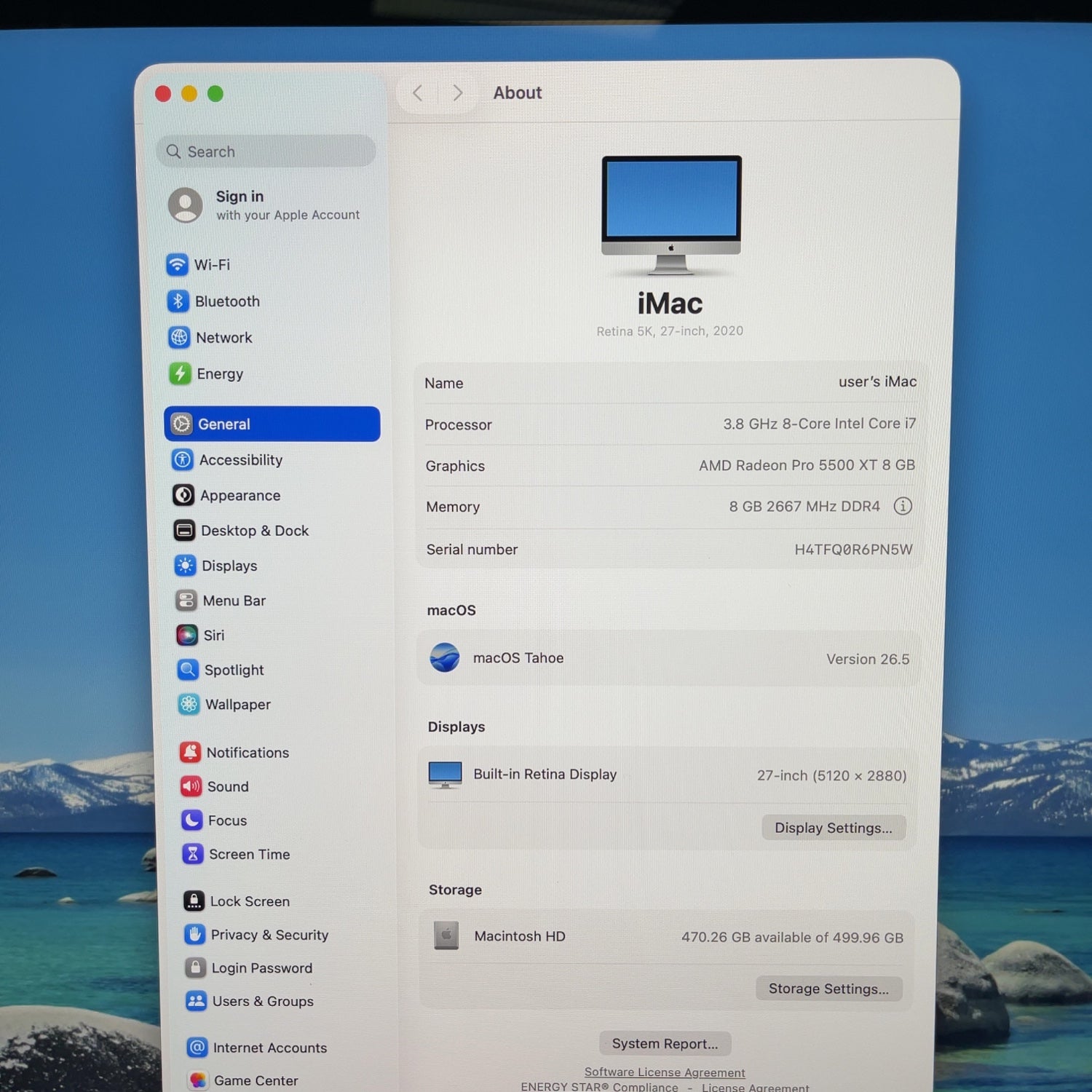Screen dimensions: 1092x1092
Task: Click the Wi-Fi icon in the sidebar
Action: coord(177,264)
